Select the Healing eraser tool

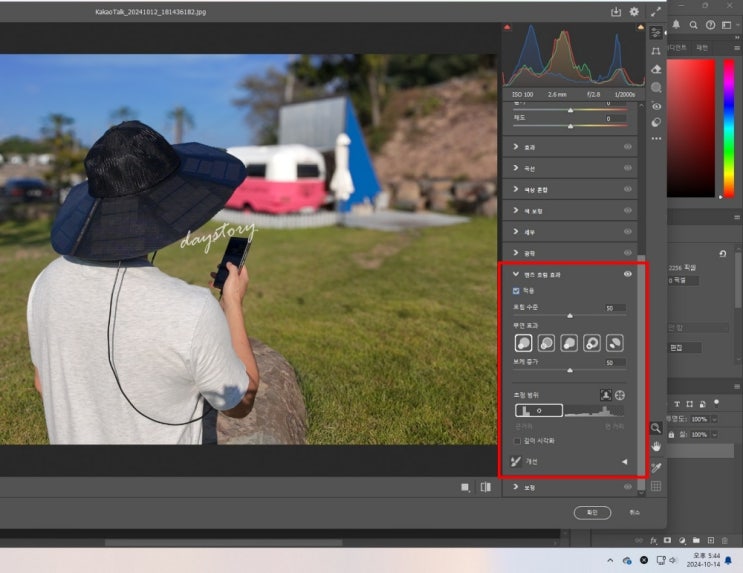(x=656, y=69)
